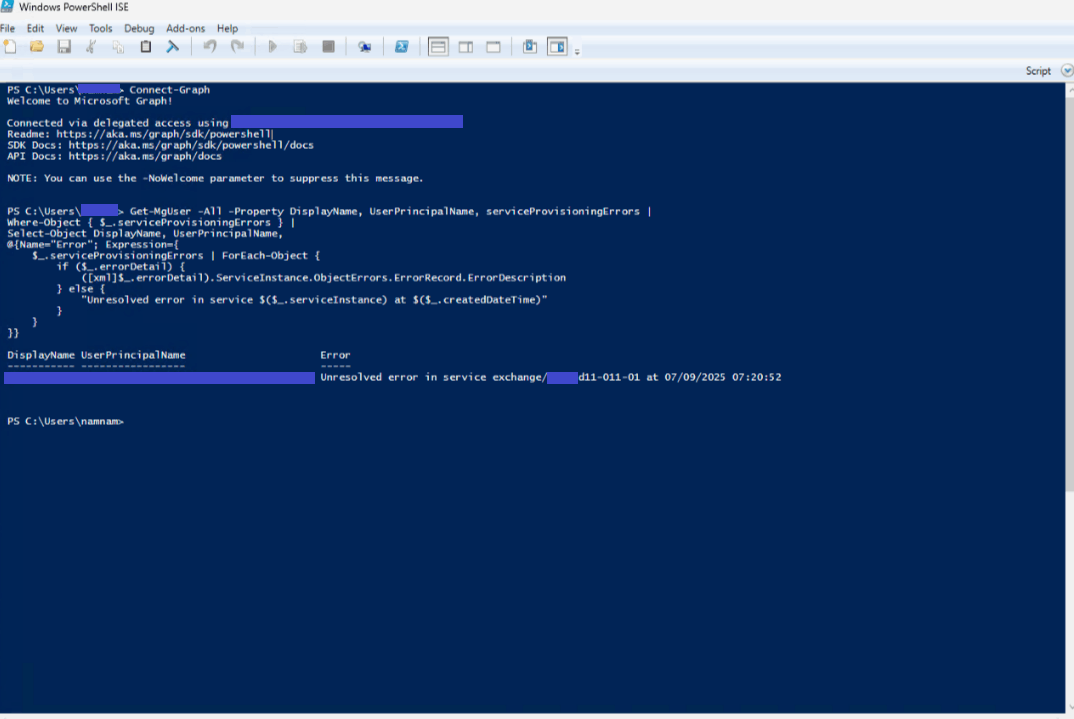Screen dimensions: 1074x719
Task: Show the script pane on top
Action: pos(438,46)
